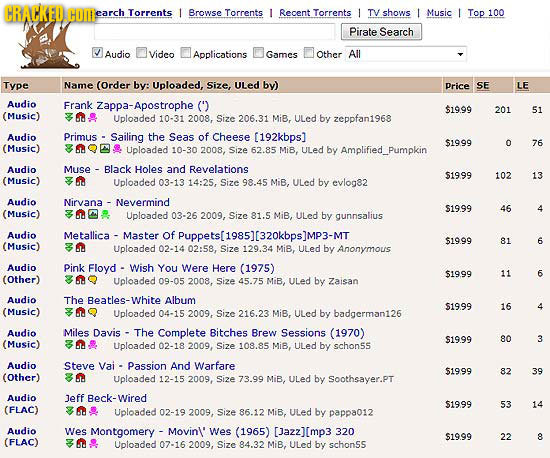Screen dimensions: 550x458
Task: Sort by SE column header
Action: coord(483,86)
